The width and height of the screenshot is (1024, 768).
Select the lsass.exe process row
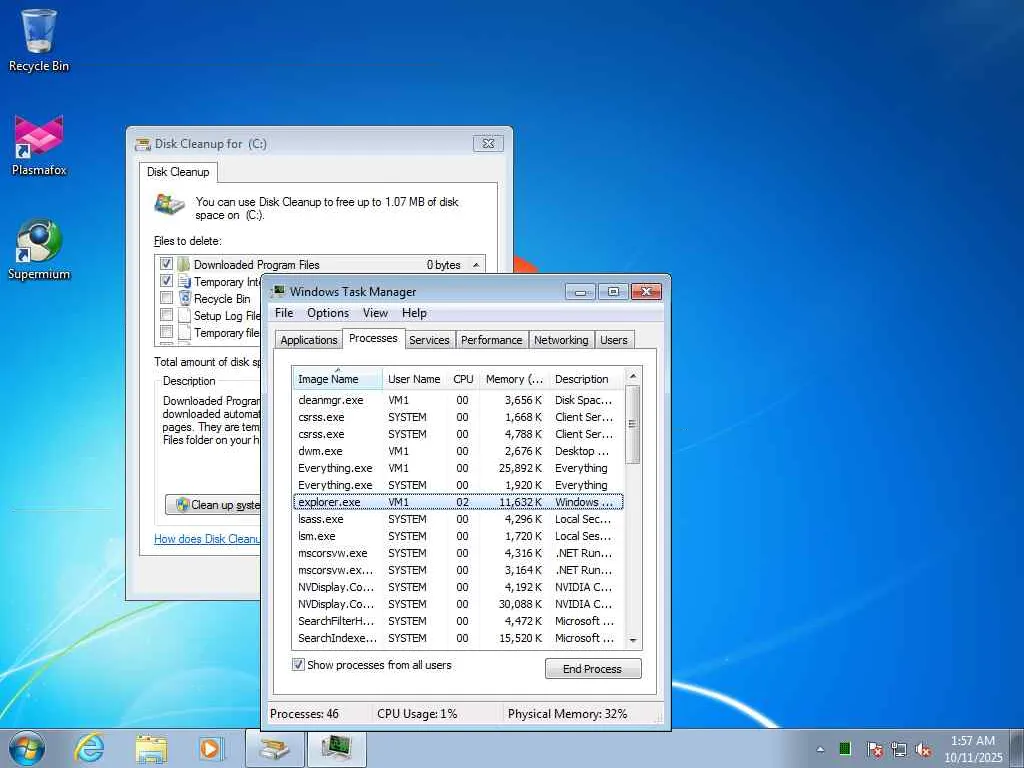tap(457, 519)
